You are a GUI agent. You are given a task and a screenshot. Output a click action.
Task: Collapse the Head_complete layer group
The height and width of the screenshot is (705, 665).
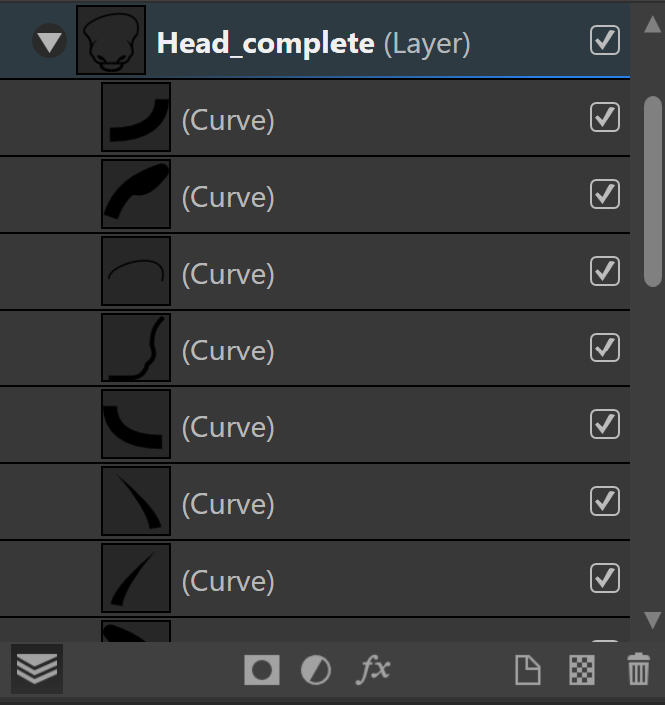[49, 41]
